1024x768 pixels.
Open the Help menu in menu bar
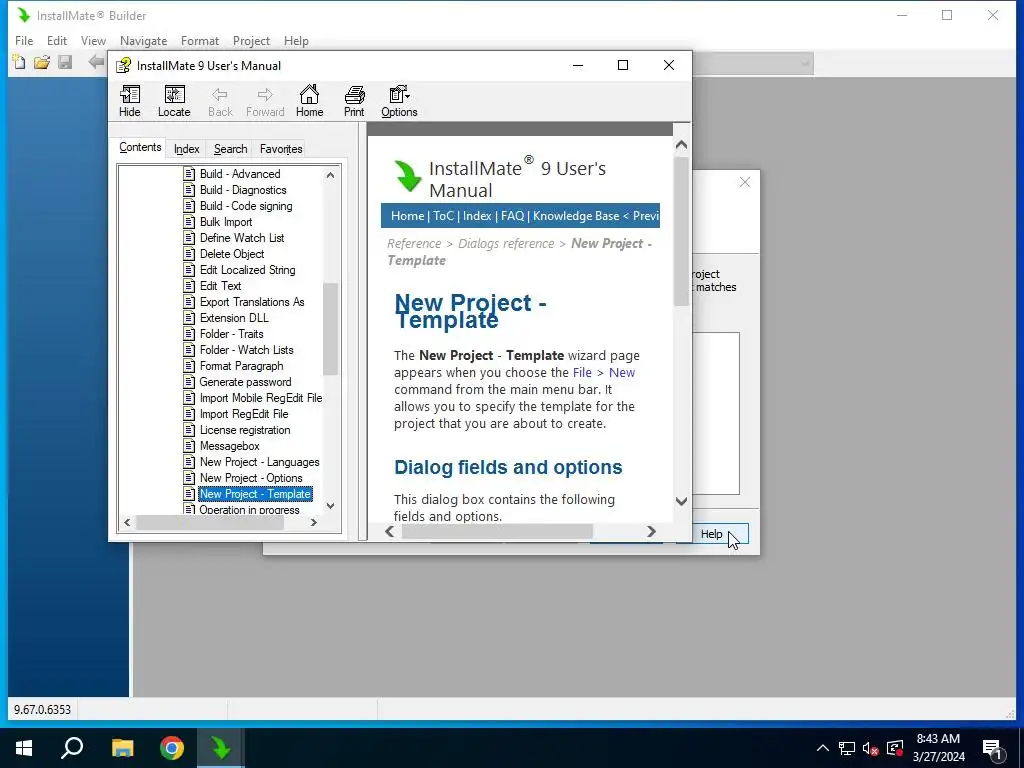tap(296, 40)
